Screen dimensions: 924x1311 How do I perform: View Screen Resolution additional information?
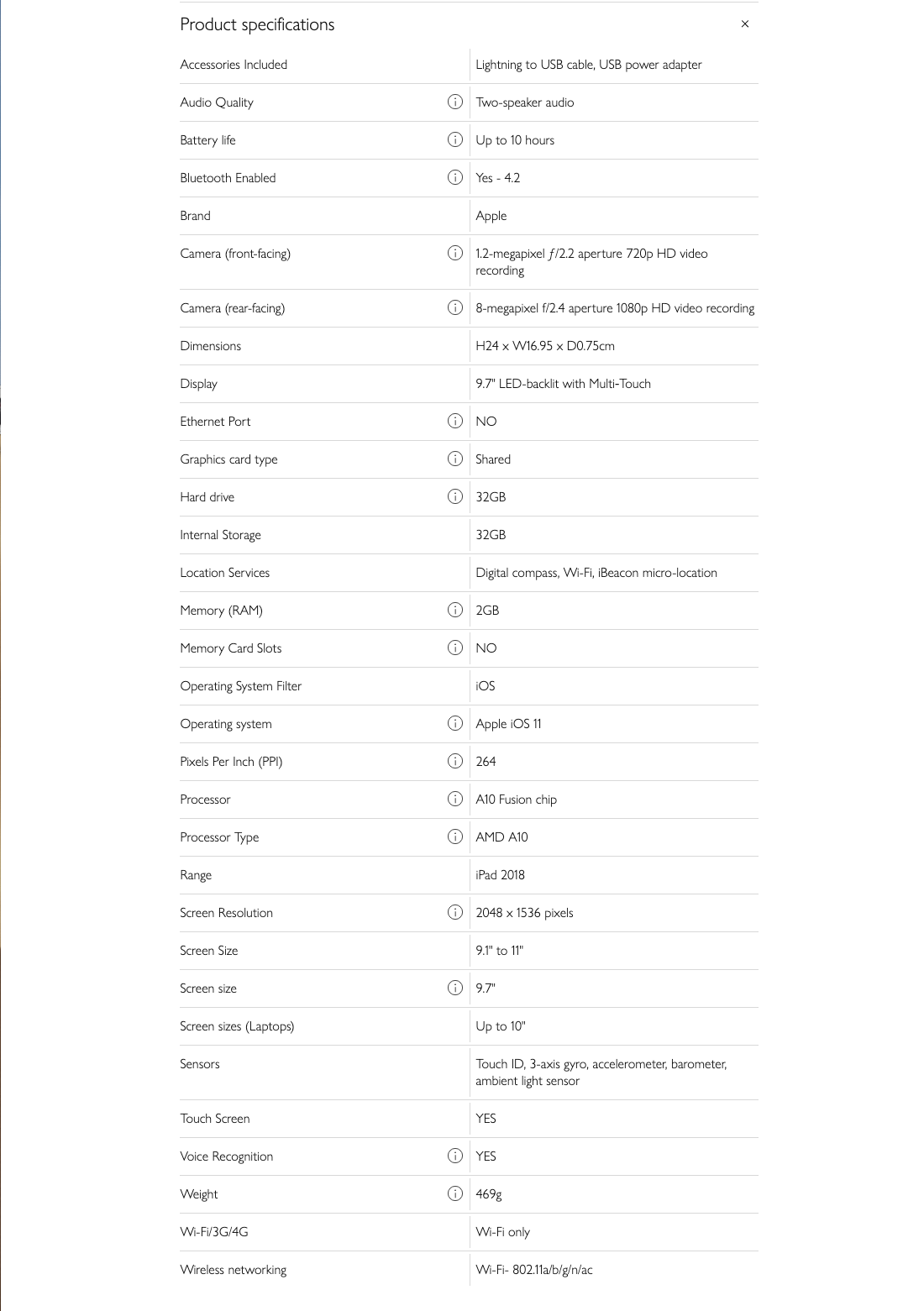coord(454,912)
